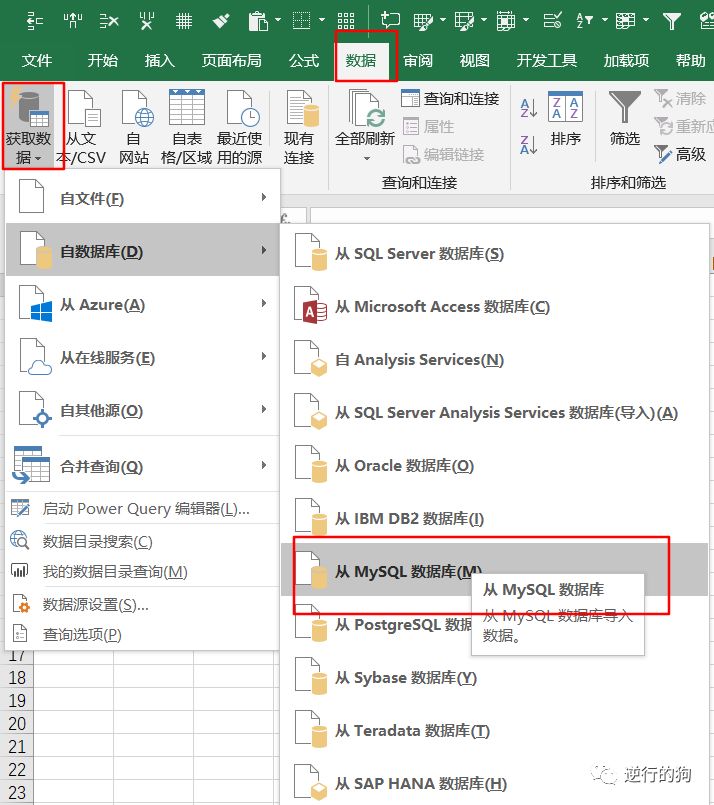714x805 pixels.
Task: Choose 从 SQL Server Analysis Services 数据库(导入)
Action: [494, 412]
